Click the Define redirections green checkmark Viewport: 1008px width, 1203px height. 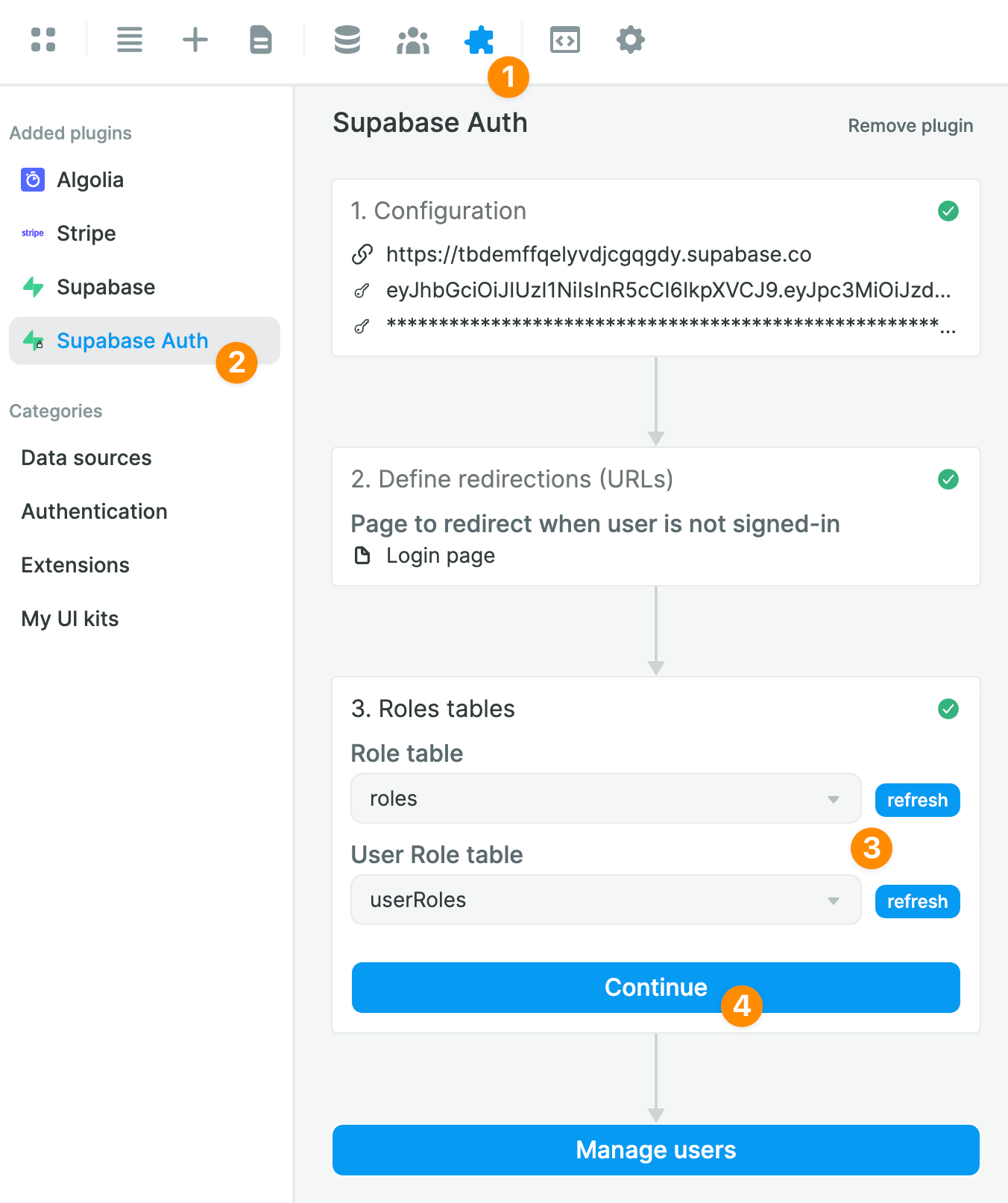pyautogui.click(x=948, y=479)
